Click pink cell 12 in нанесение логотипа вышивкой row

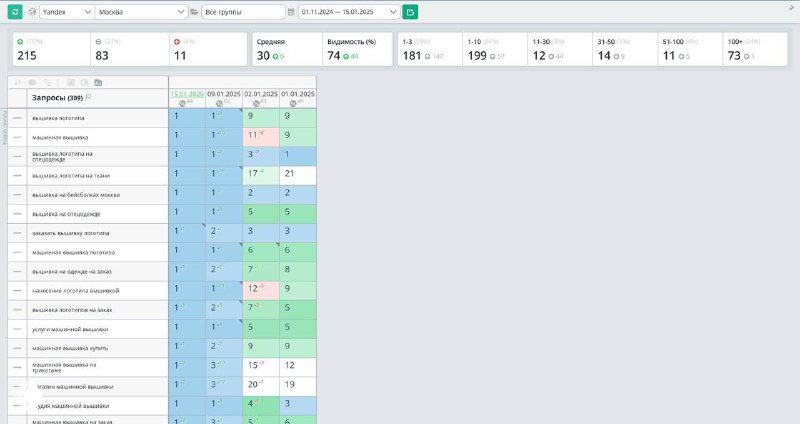[261, 291]
